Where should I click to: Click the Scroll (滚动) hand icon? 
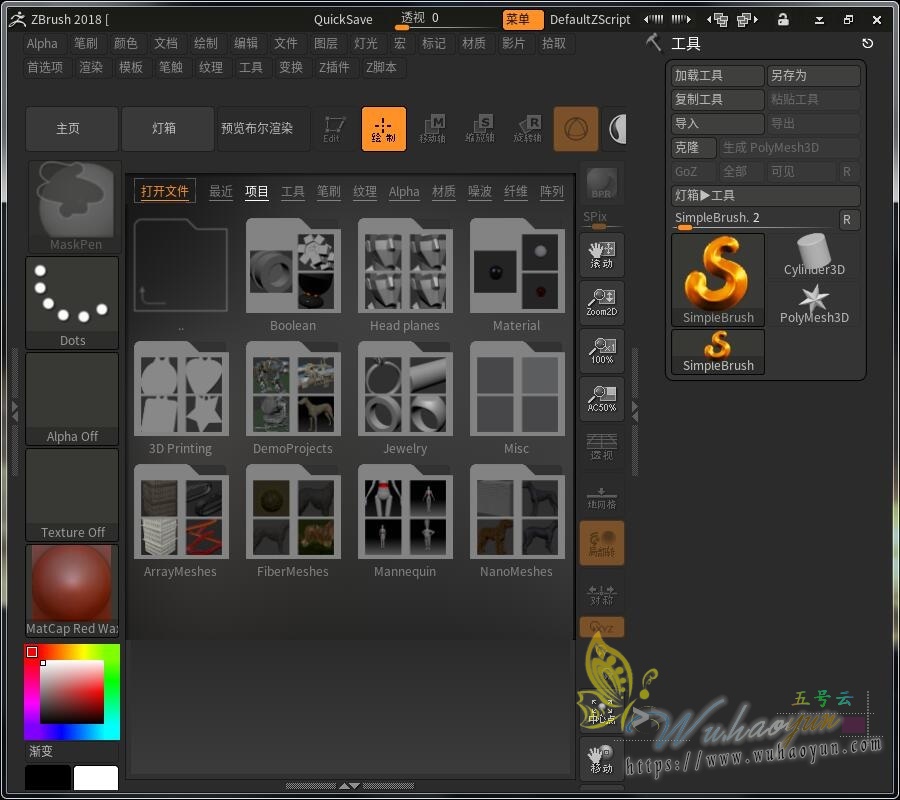pos(602,255)
